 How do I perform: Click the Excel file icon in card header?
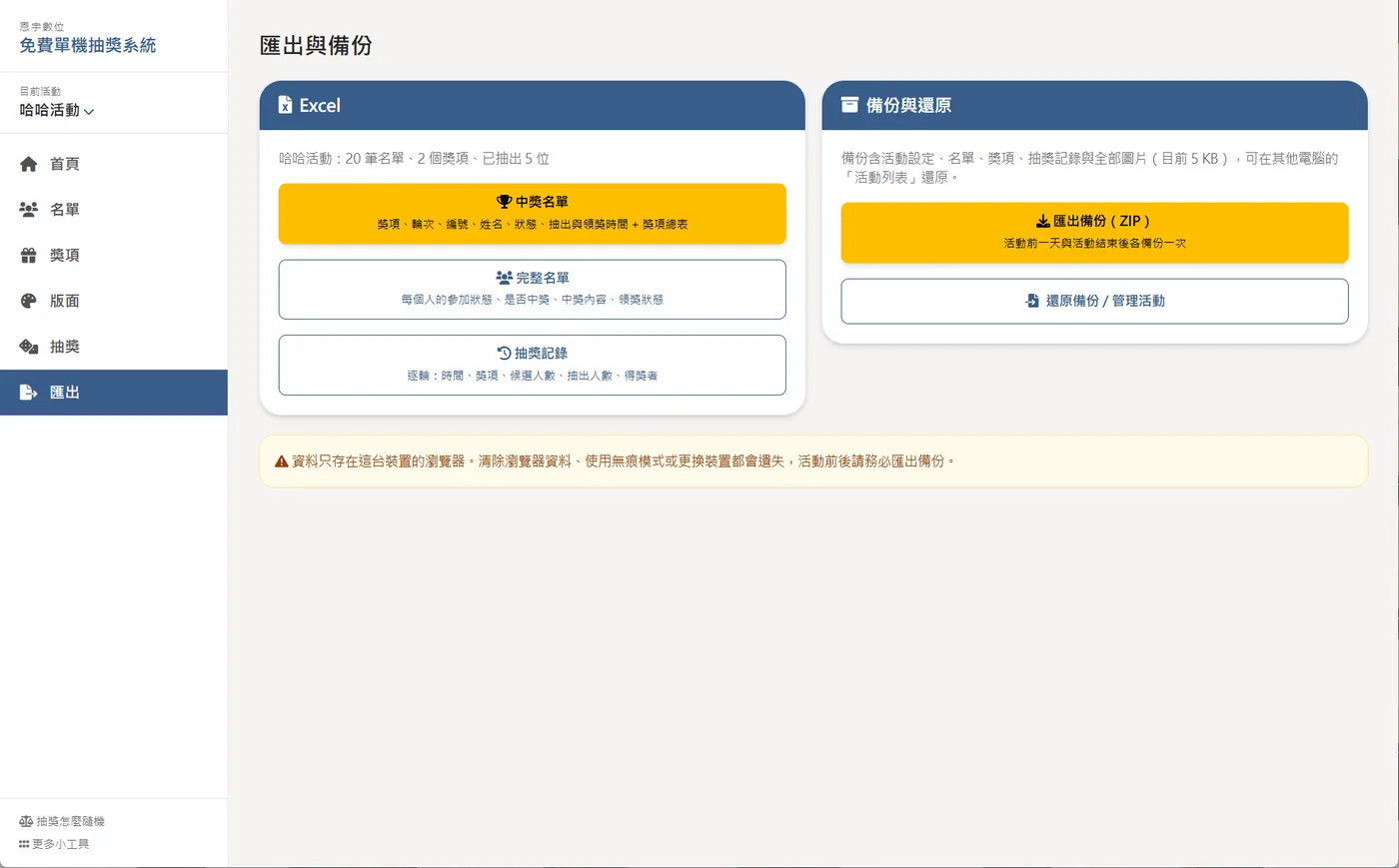click(285, 105)
